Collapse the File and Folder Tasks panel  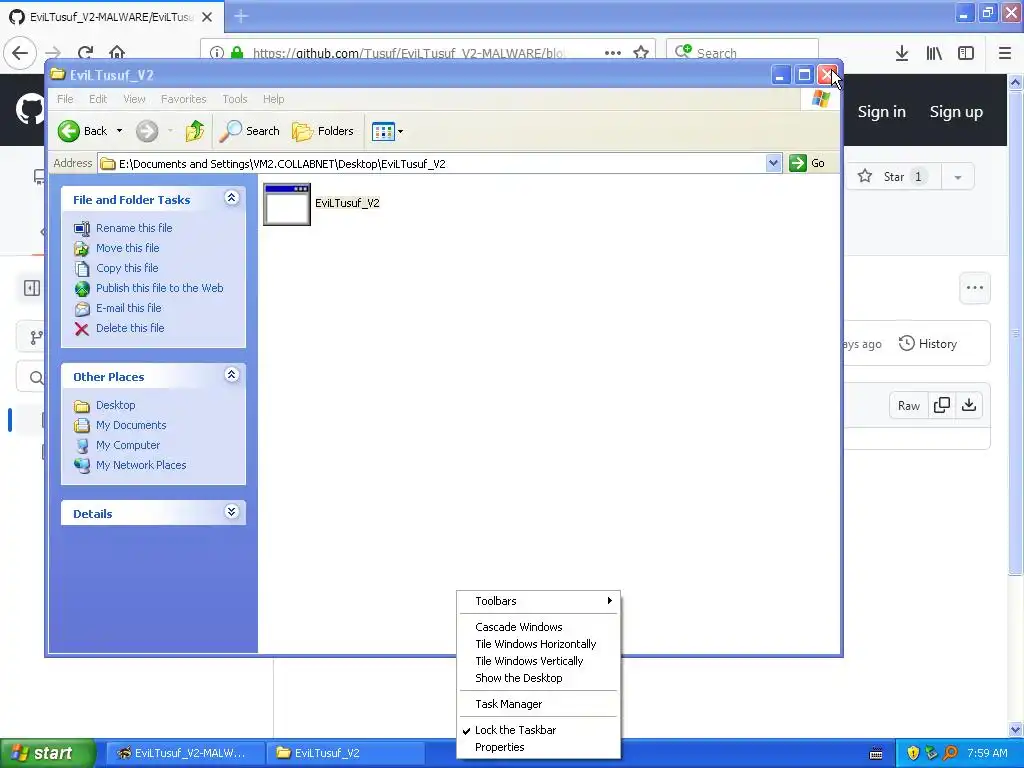click(231, 198)
